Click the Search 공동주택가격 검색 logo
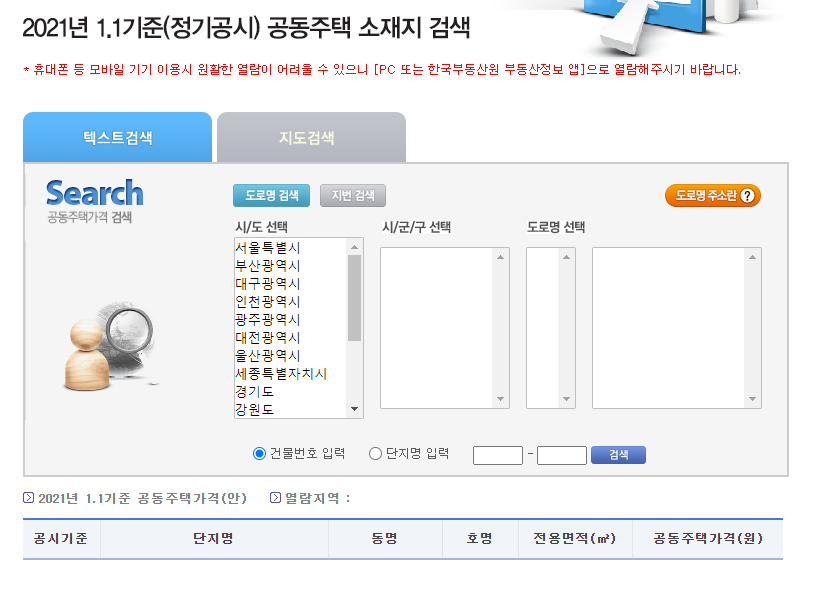The width and height of the screenshot is (813, 597). point(94,201)
